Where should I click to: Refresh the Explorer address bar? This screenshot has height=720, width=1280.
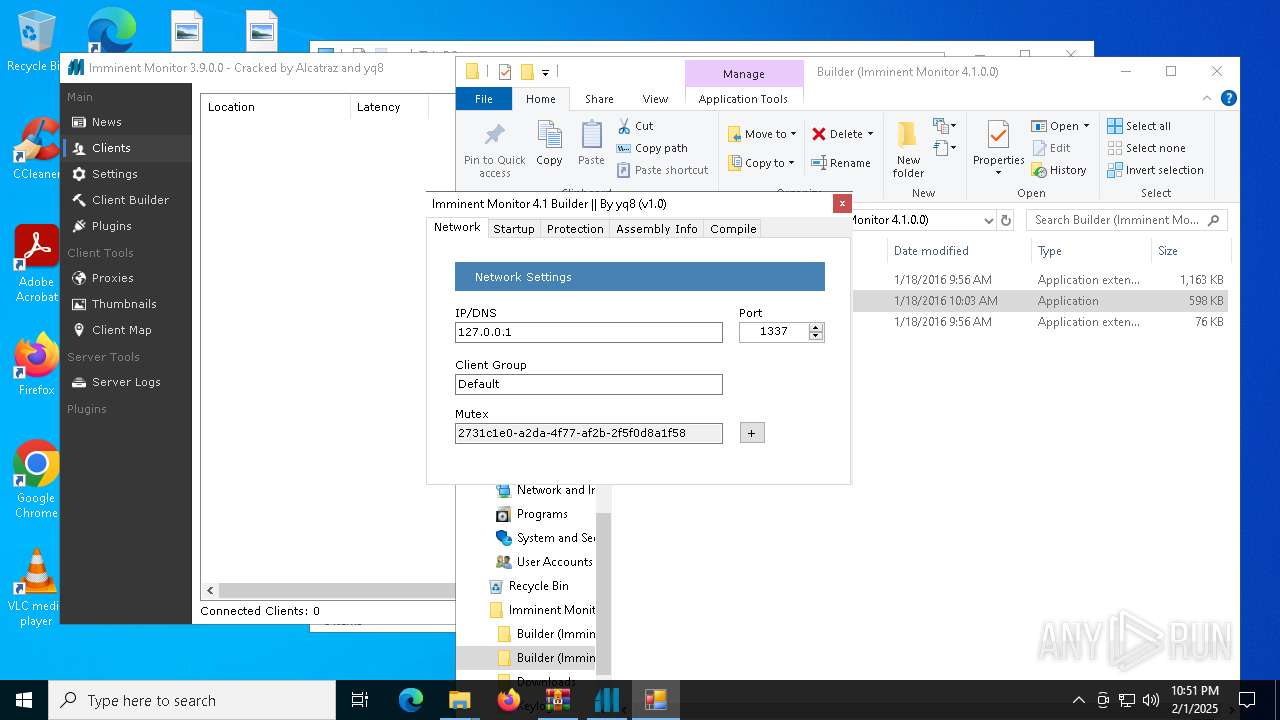1006,220
